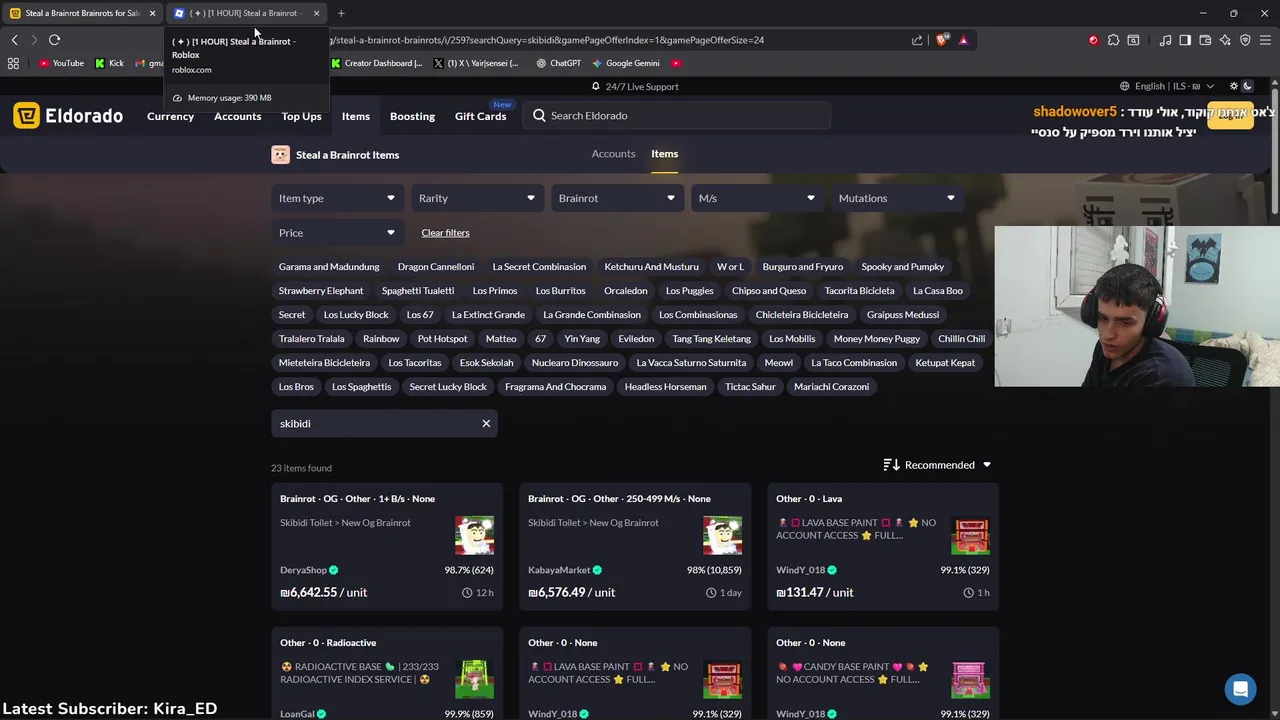The height and width of the screenshot is (720, 1280).
Task: Click into the Search Eldorado field
Action: pos(677,115)
